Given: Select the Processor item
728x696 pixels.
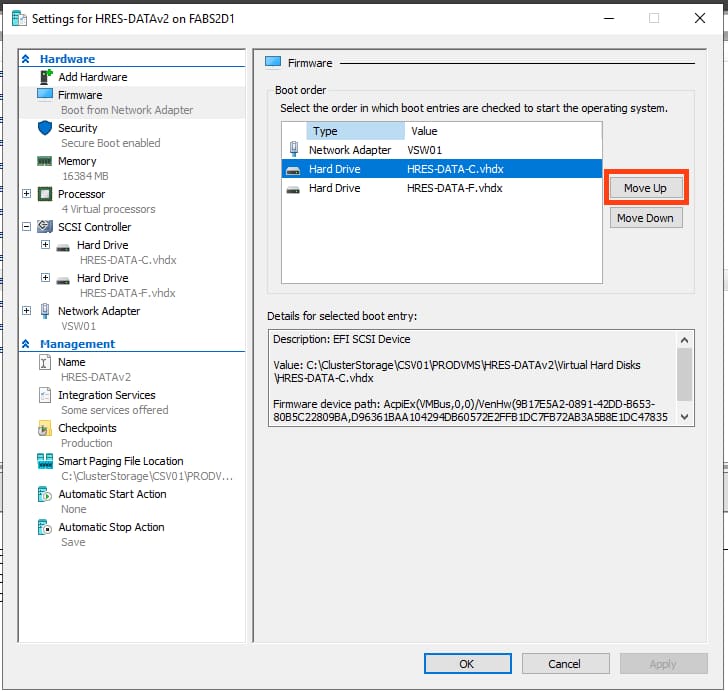Looking at the screenshot, I should (81, 194).
